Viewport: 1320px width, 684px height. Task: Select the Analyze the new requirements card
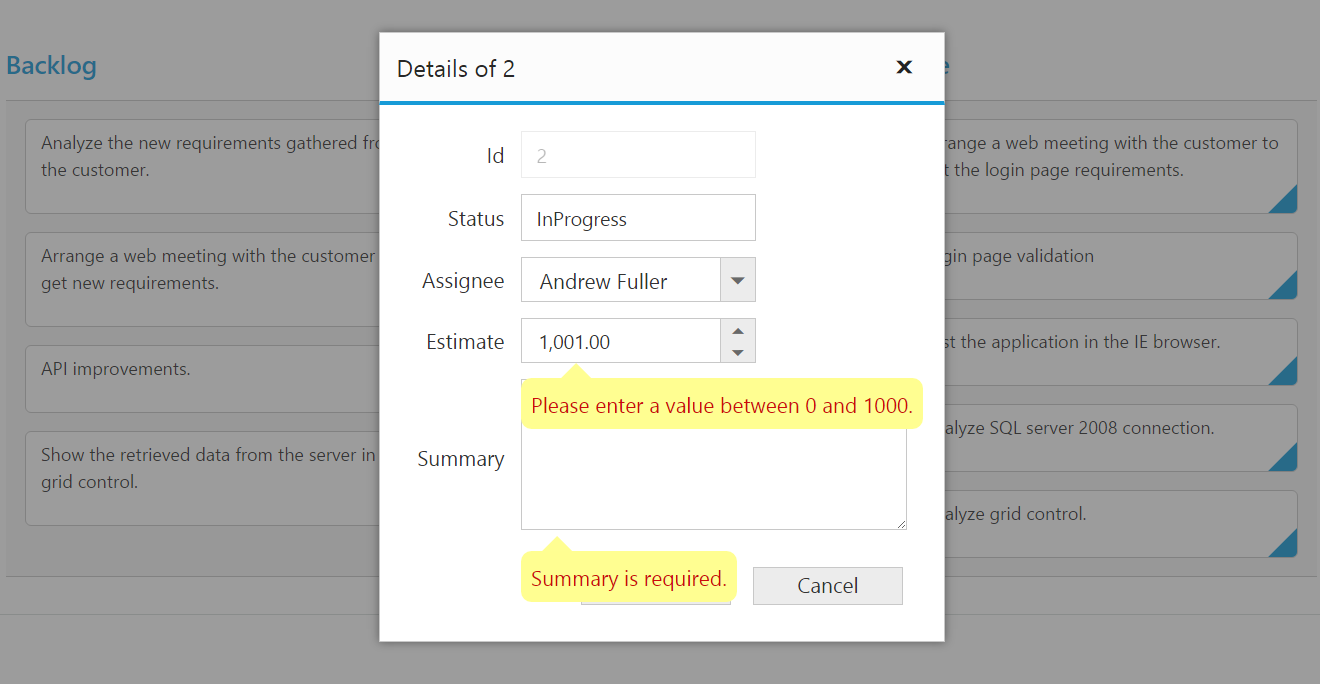tap(200, 165)
